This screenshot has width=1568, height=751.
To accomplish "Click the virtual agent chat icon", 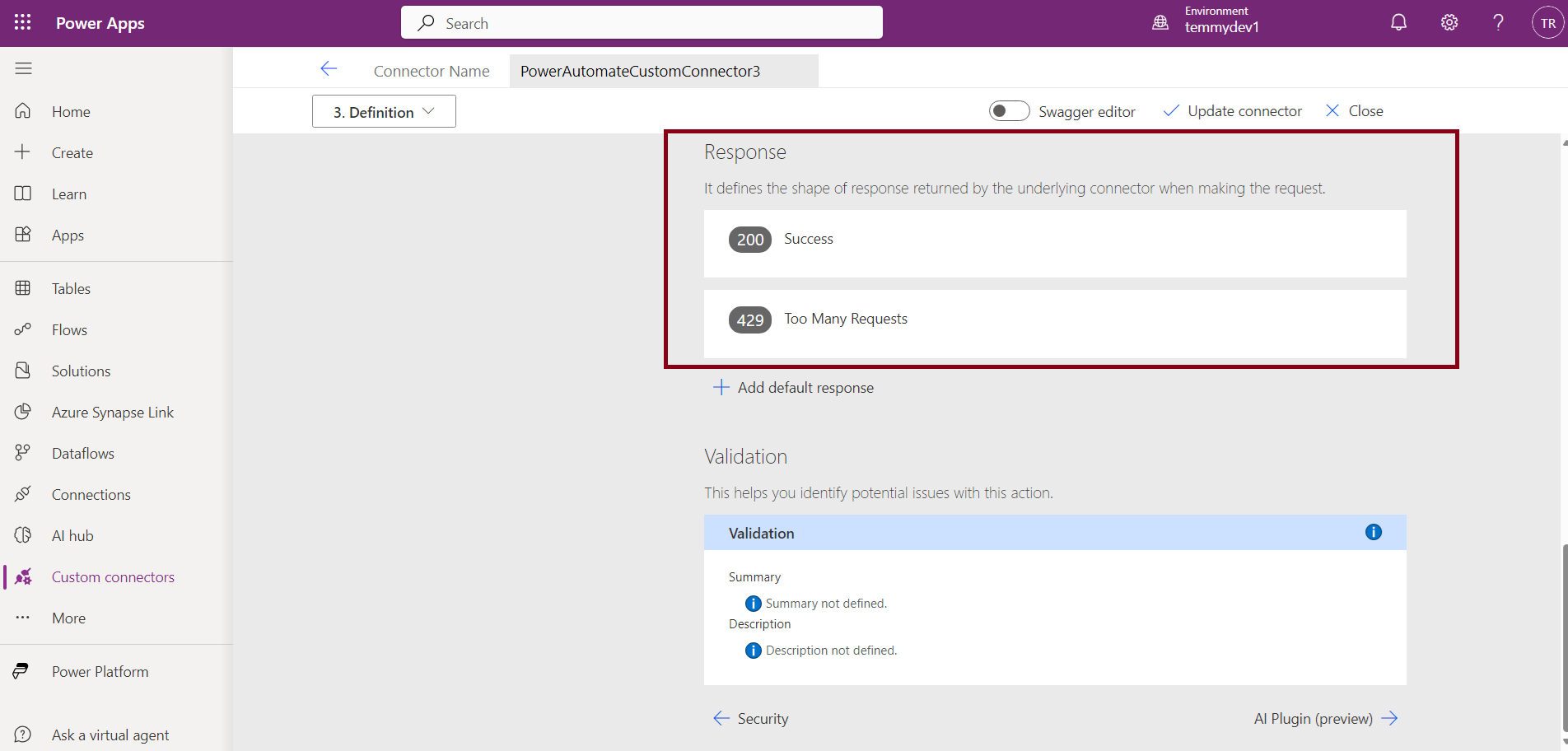I will pyautogui.click(x=23, y=735).
